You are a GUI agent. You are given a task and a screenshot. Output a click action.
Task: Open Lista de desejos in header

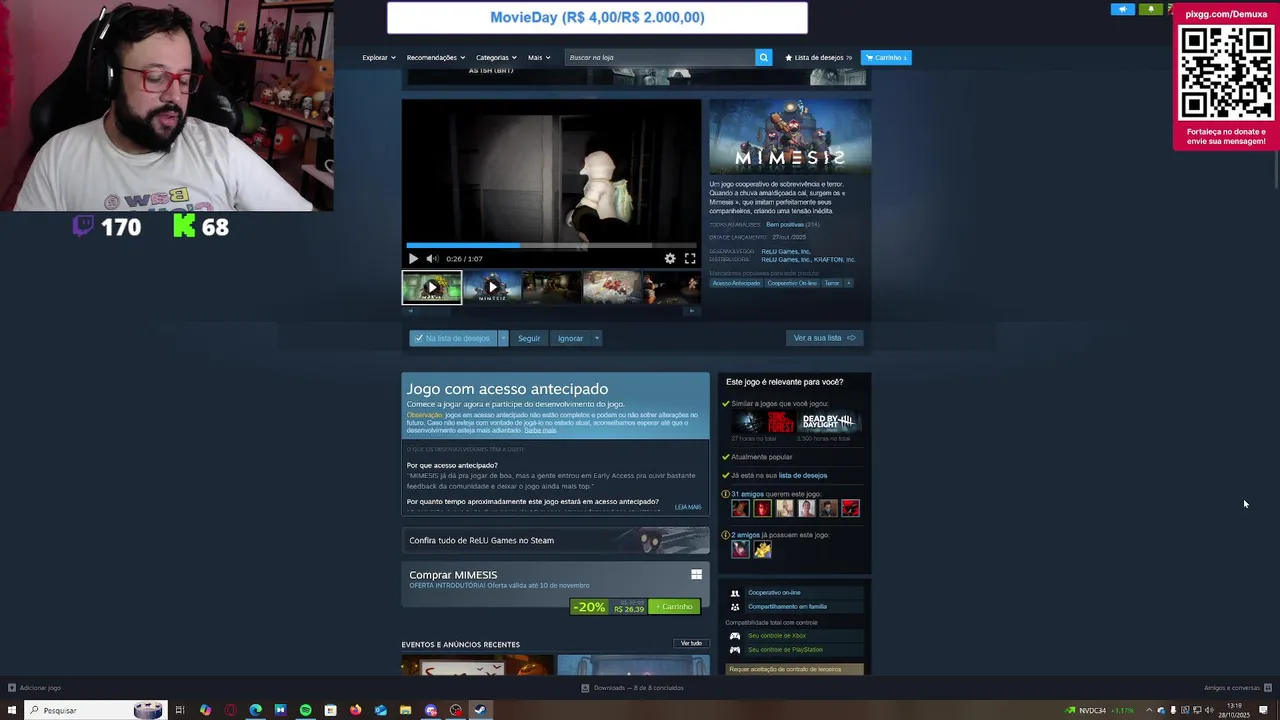818,57
